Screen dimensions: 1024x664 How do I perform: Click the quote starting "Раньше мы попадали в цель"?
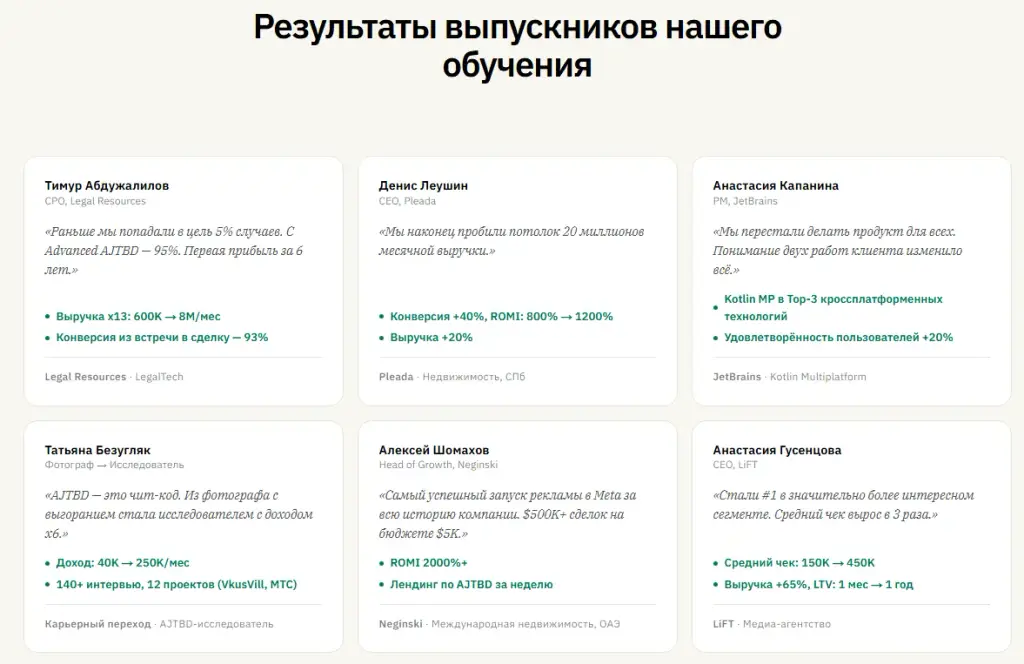174,251
